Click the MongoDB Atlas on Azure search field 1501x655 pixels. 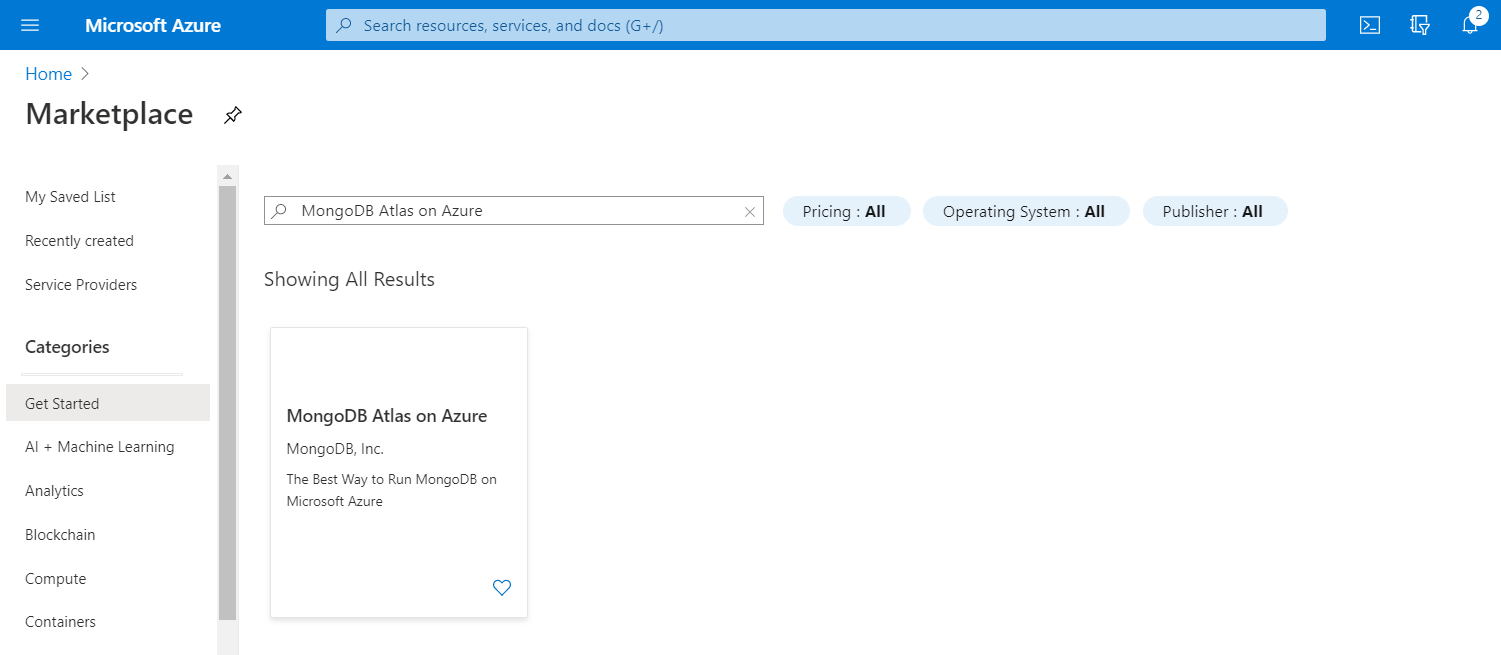[x=513, y=211]
